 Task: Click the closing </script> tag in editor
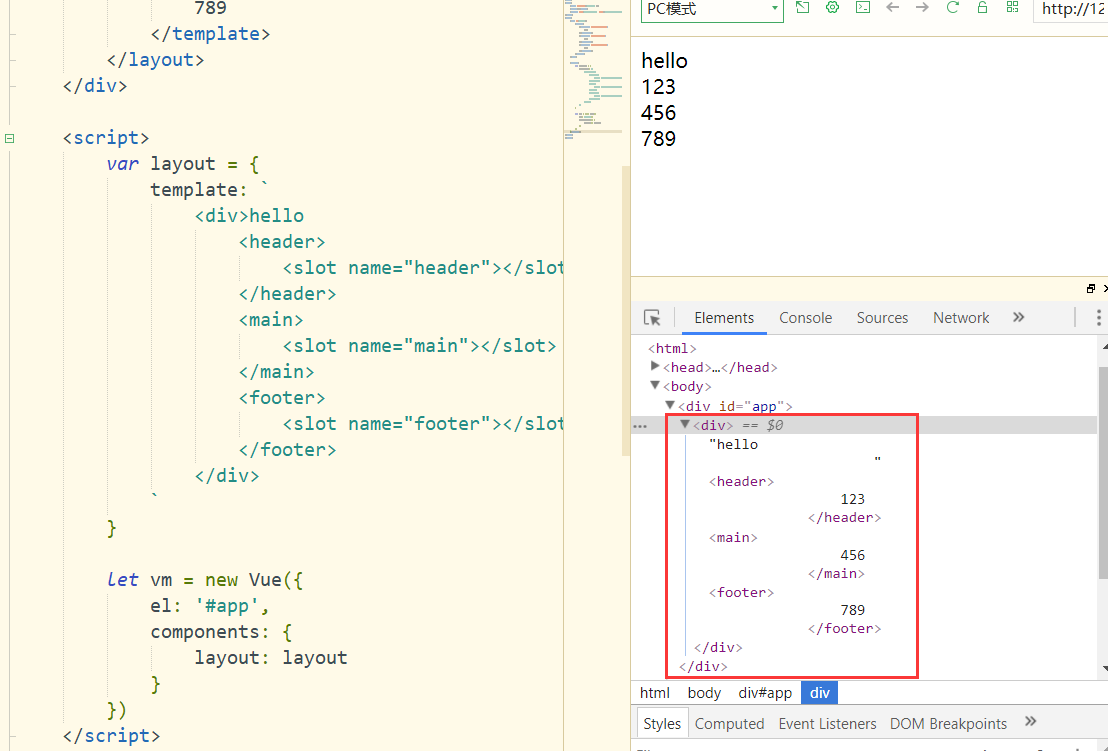112,735
